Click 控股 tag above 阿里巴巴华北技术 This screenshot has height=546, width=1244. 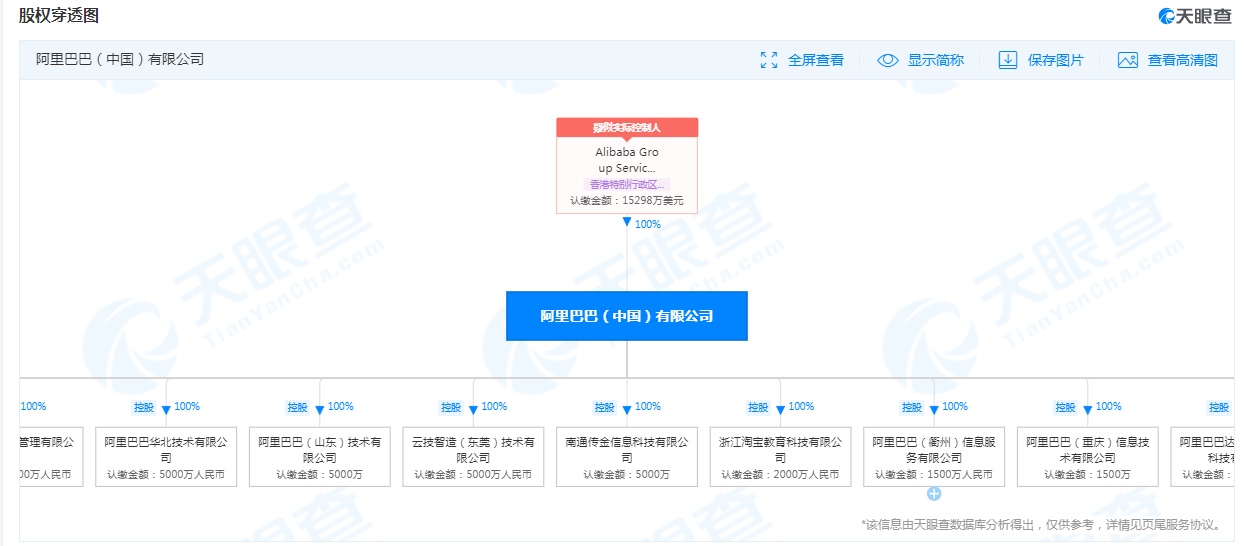(x=144, y=407)
